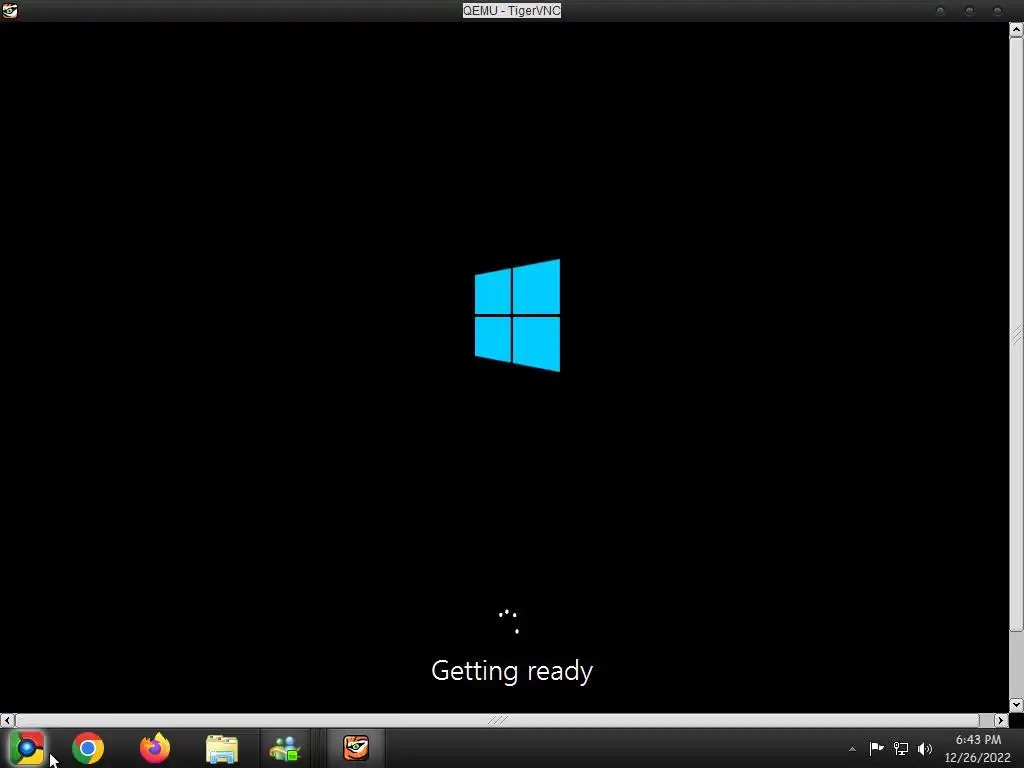1024x768 pixels.
Task: Launch Google Chrome from the taskbar
Action: tap(88, 748)
